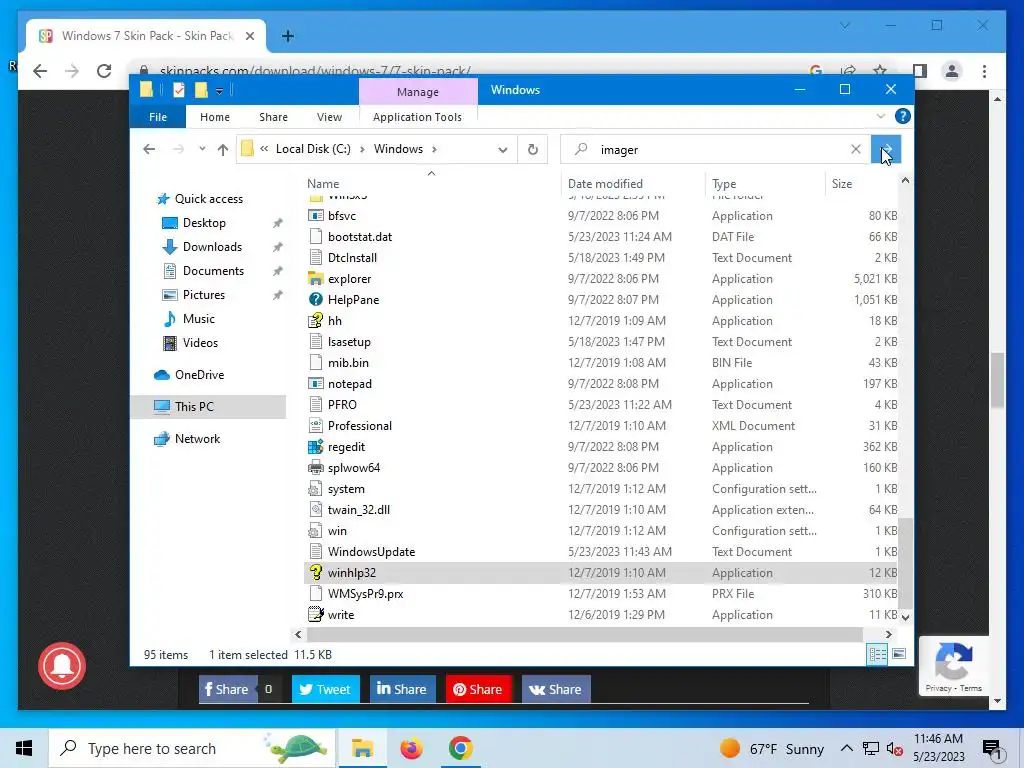Screen dimensions: 1024x768
Task: Select the regedit application icon
Action: point(316,447)
